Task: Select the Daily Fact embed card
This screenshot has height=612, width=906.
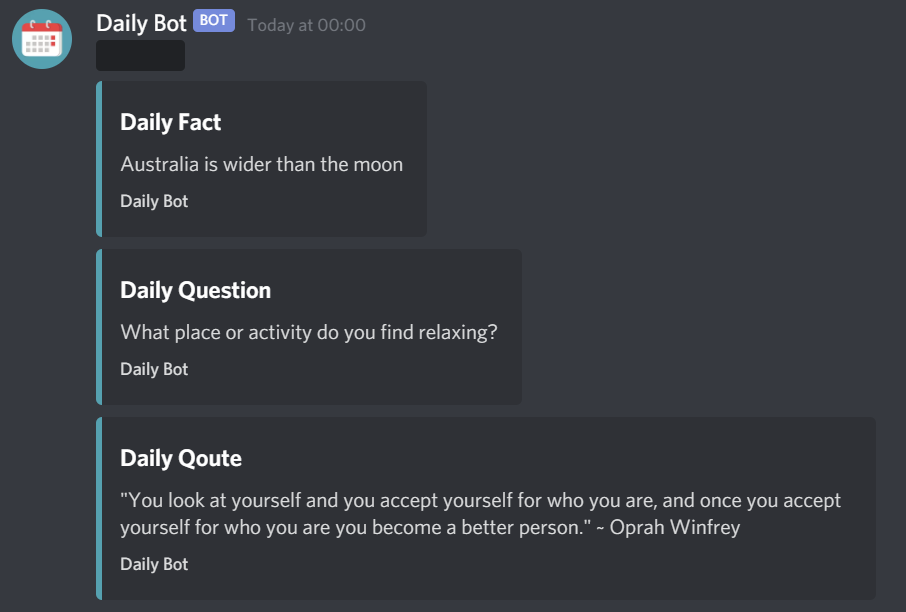Action: [x=260, y=159]
